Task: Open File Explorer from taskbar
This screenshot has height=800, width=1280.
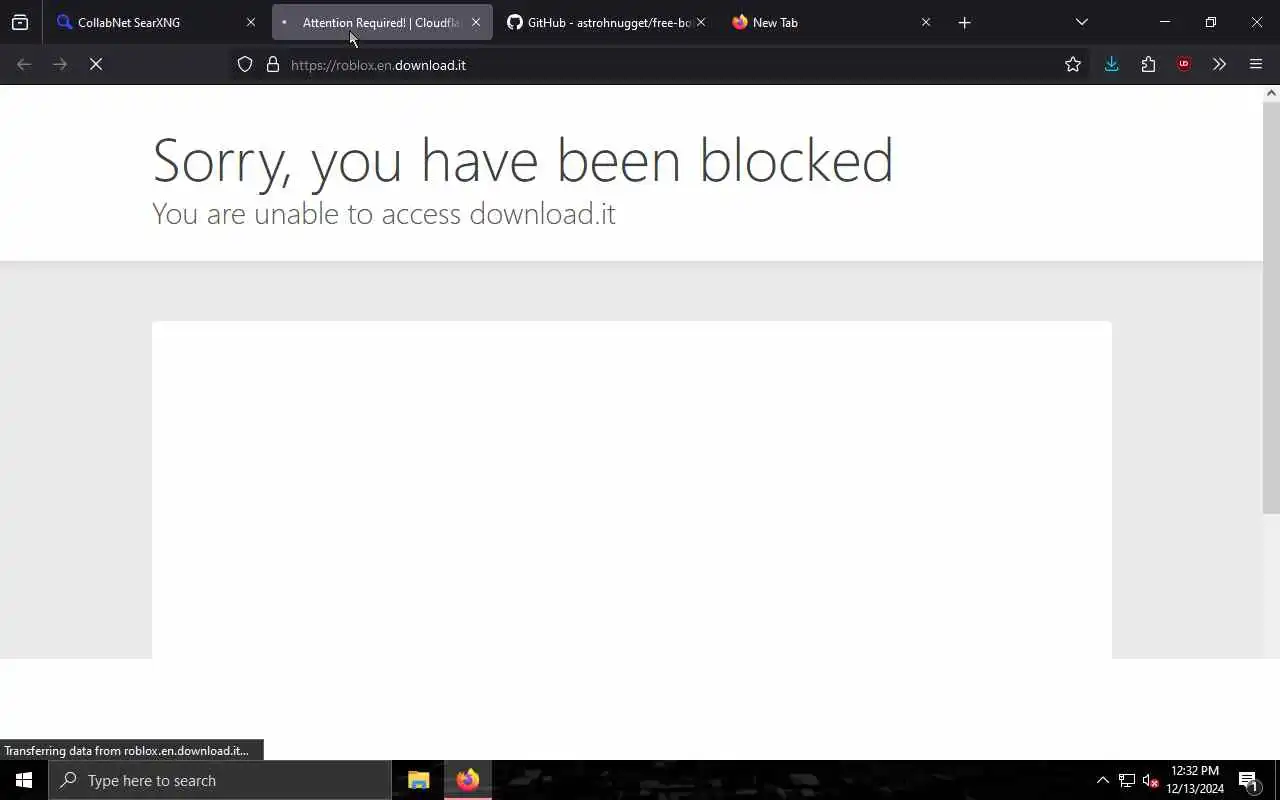Action: (x=419, y=780)
